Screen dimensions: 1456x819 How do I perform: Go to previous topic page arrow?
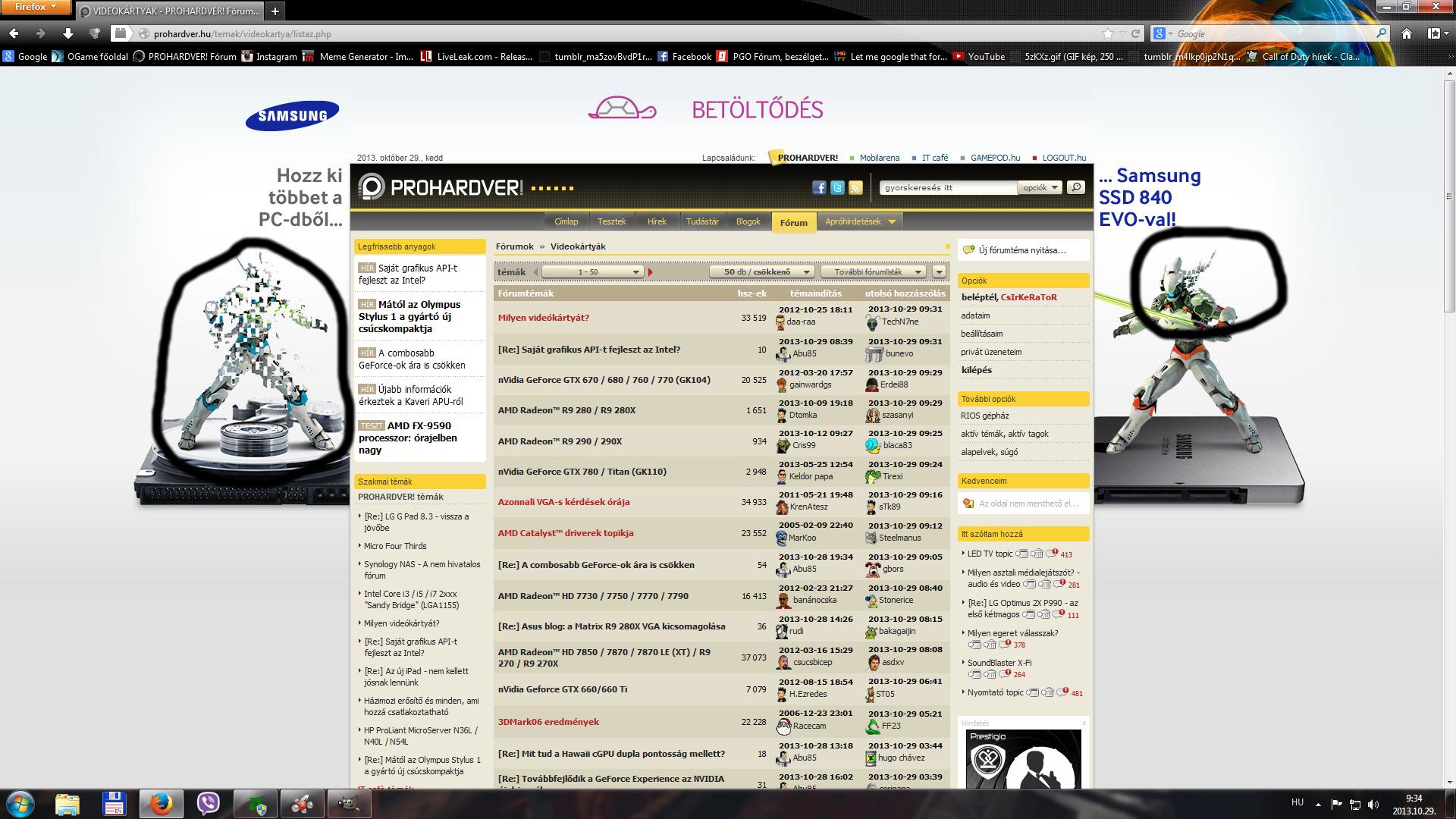535,271
